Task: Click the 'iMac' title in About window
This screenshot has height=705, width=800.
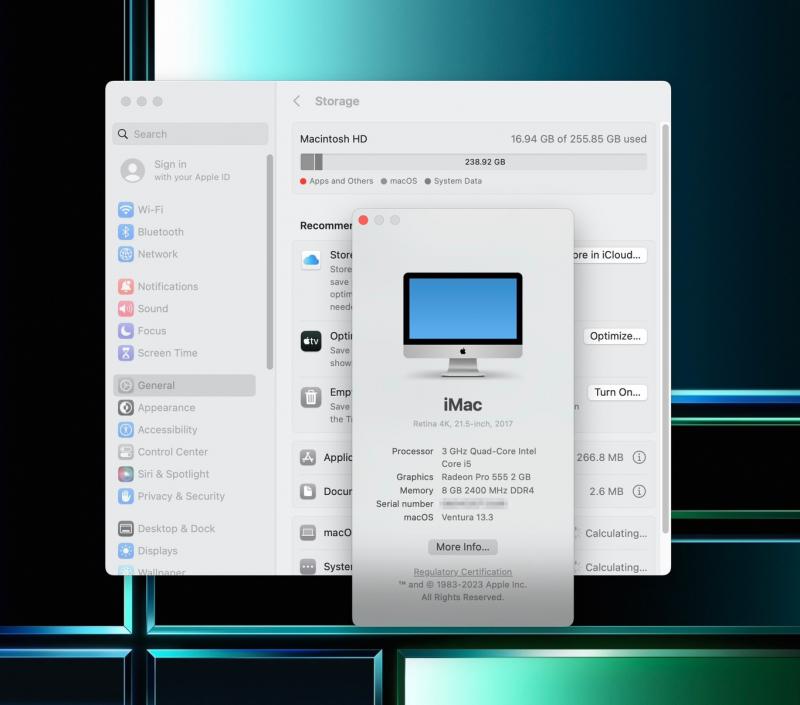Action: [x=463, y=405]
